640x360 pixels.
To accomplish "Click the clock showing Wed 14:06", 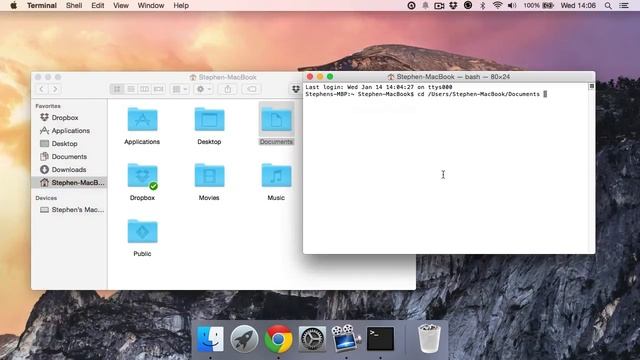I will pyautogui.click(x=578, y=5).
